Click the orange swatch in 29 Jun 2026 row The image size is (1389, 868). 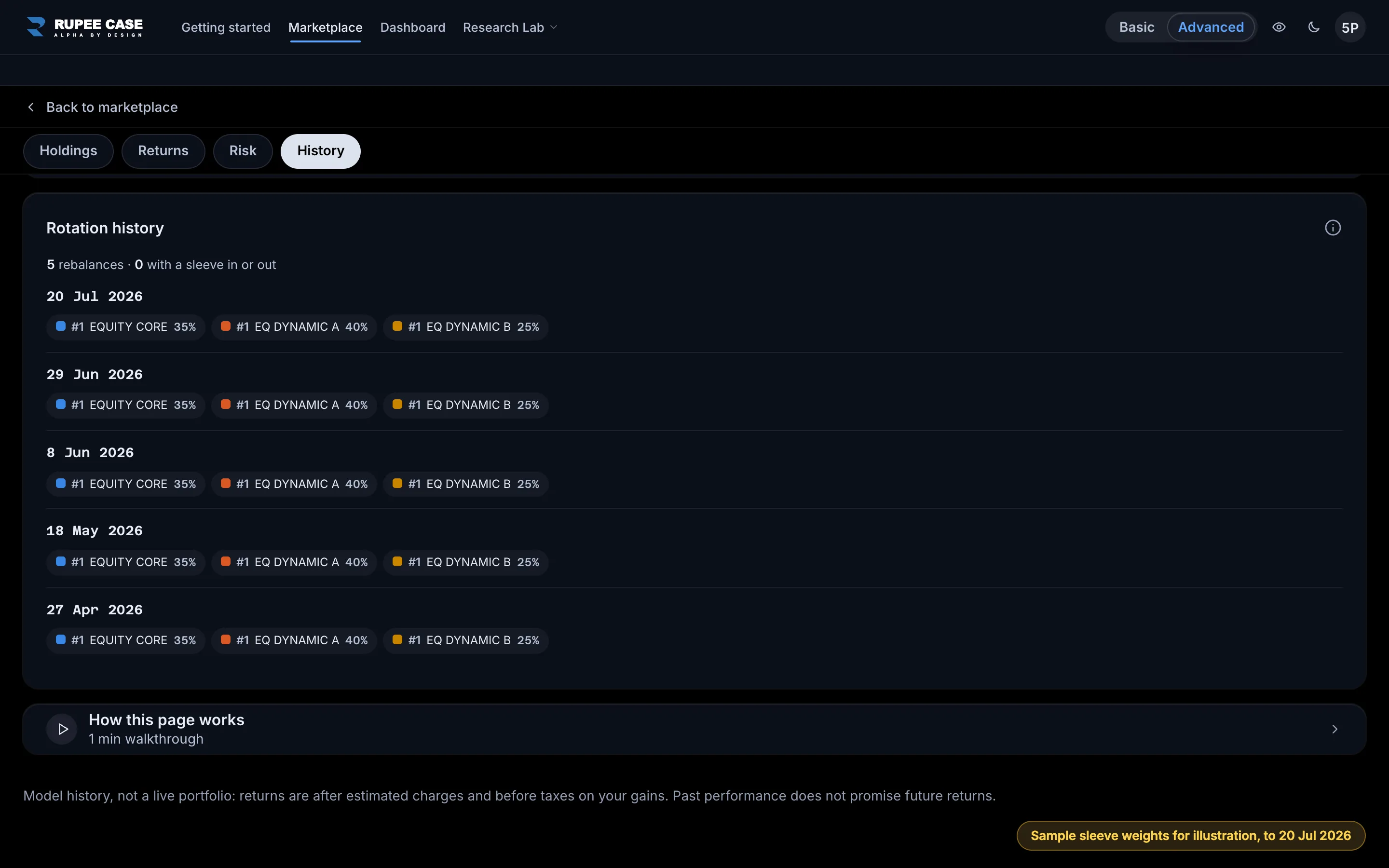coord(226,404)
